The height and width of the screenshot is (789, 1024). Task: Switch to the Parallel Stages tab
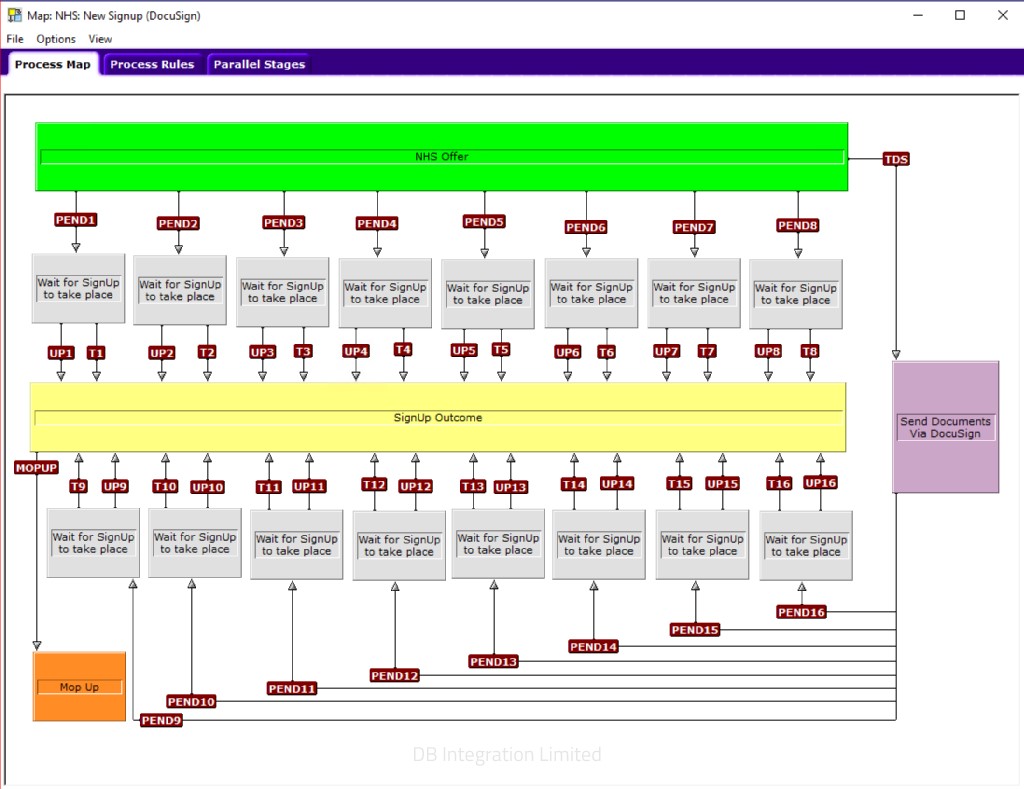pos(258,65)
